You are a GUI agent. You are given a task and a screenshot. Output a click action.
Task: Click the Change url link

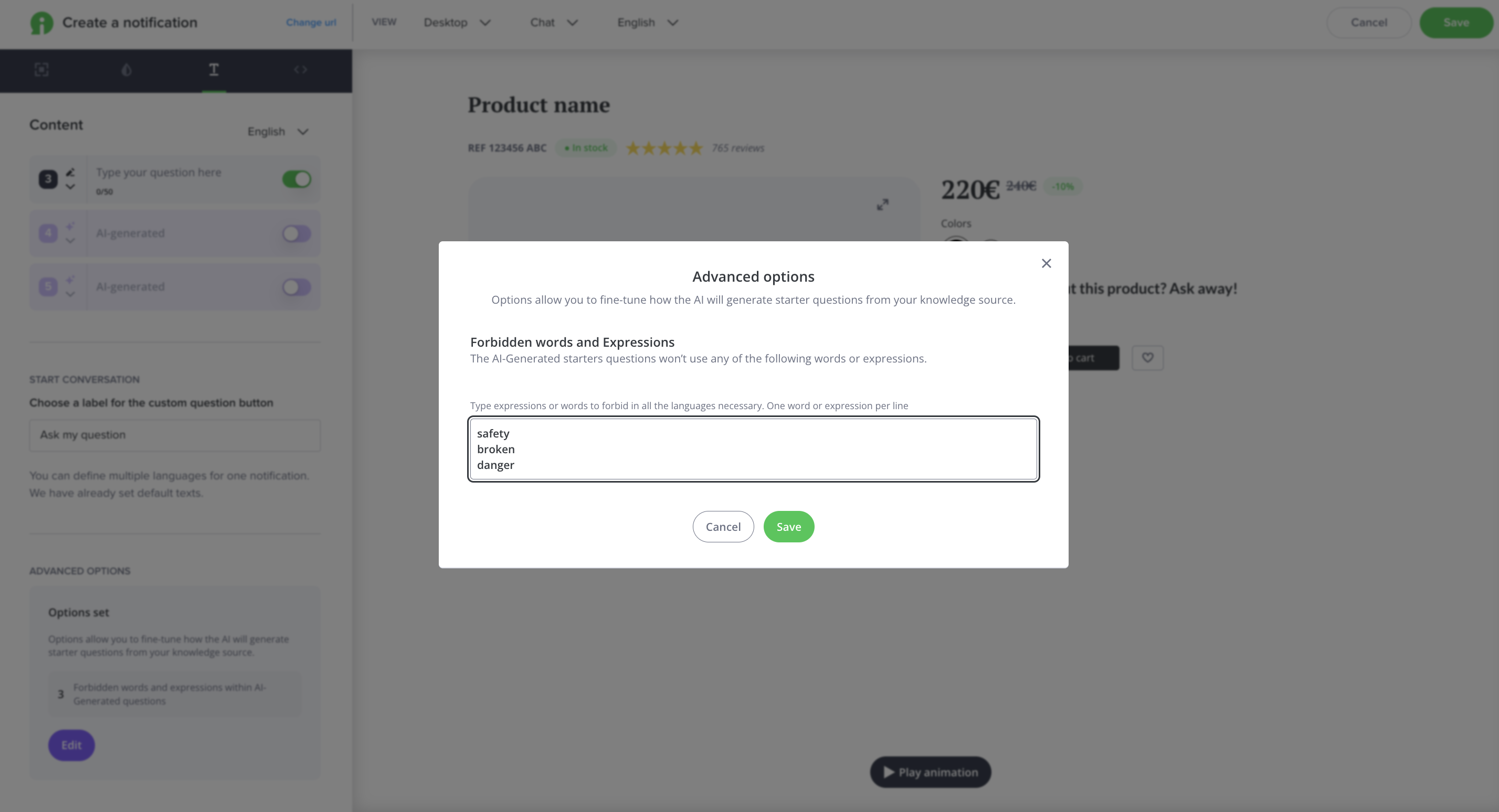tap(311, 23)
